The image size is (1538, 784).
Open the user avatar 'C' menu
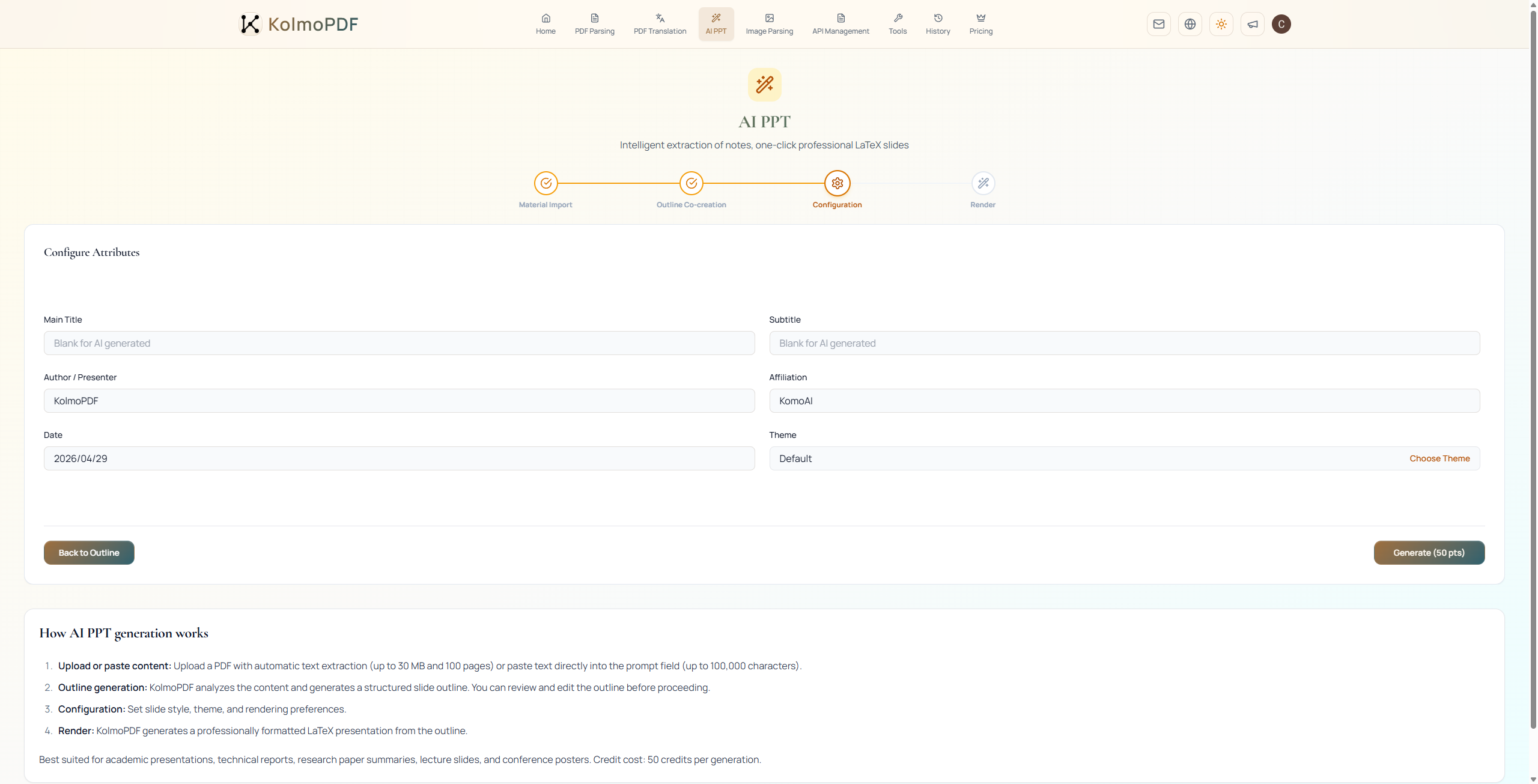pos(1281,24)
